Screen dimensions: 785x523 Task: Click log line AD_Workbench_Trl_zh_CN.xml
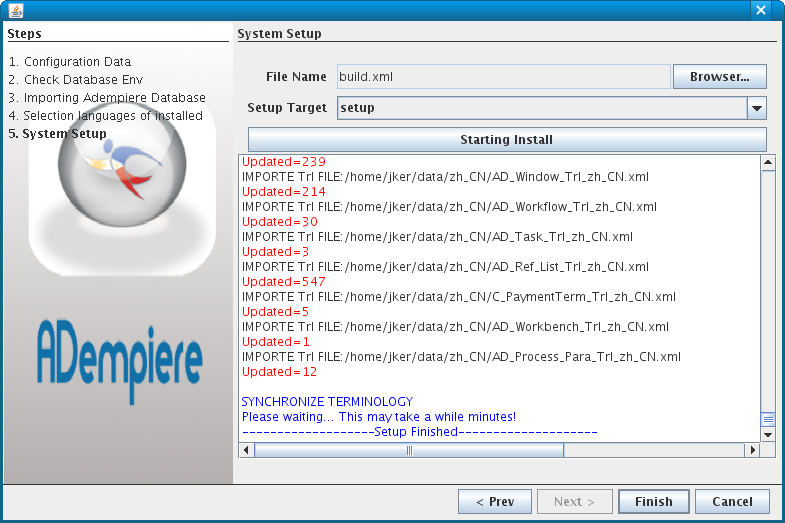point(455,327)
